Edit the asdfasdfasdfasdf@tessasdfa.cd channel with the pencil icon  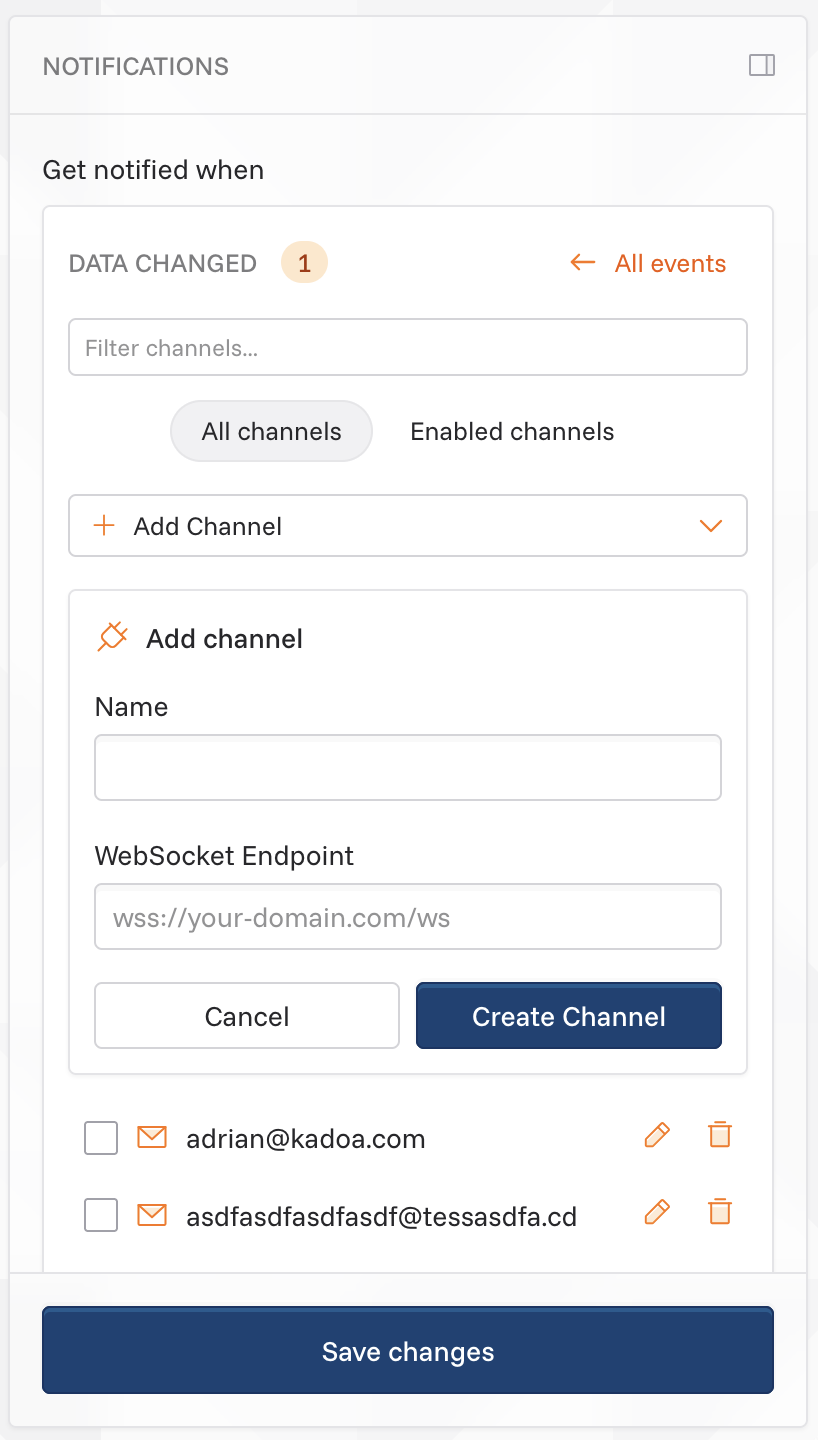pos(657,1212)
